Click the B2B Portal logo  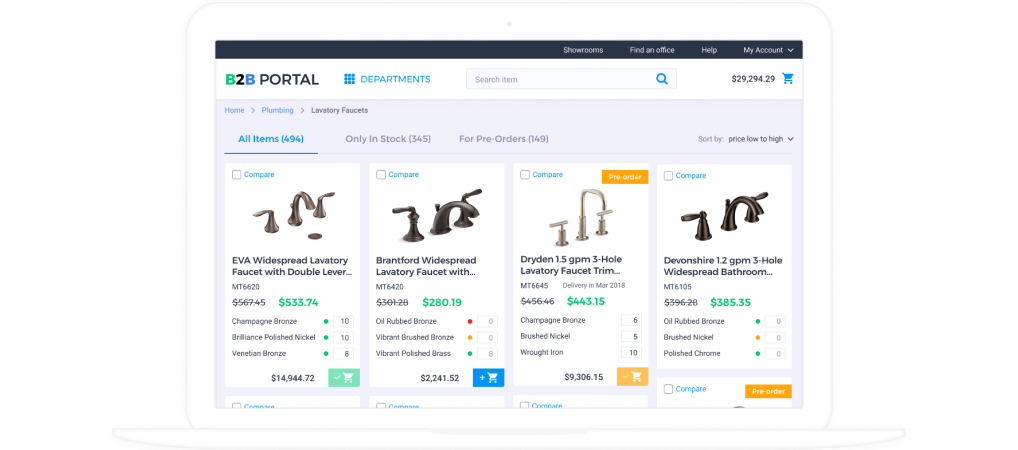[272, 79]
